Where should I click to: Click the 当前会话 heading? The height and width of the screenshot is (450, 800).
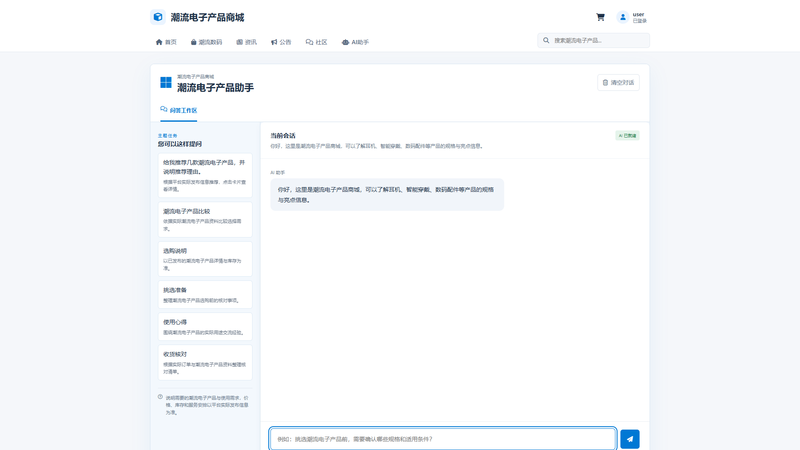[283, 136]
